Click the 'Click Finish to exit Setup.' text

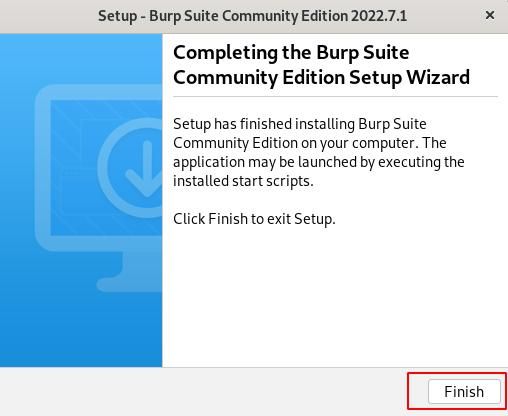tap(254, 219)
